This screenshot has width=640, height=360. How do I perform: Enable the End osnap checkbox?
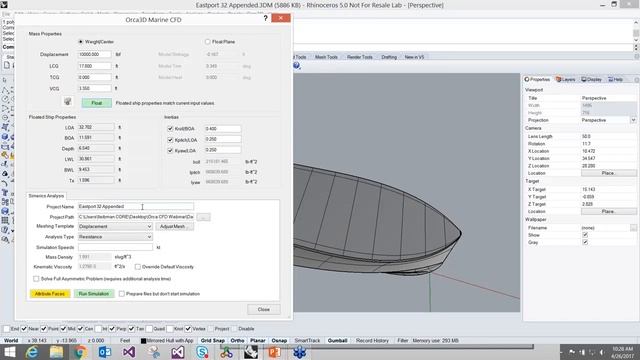pyautogui.click(x=6, y=329)
